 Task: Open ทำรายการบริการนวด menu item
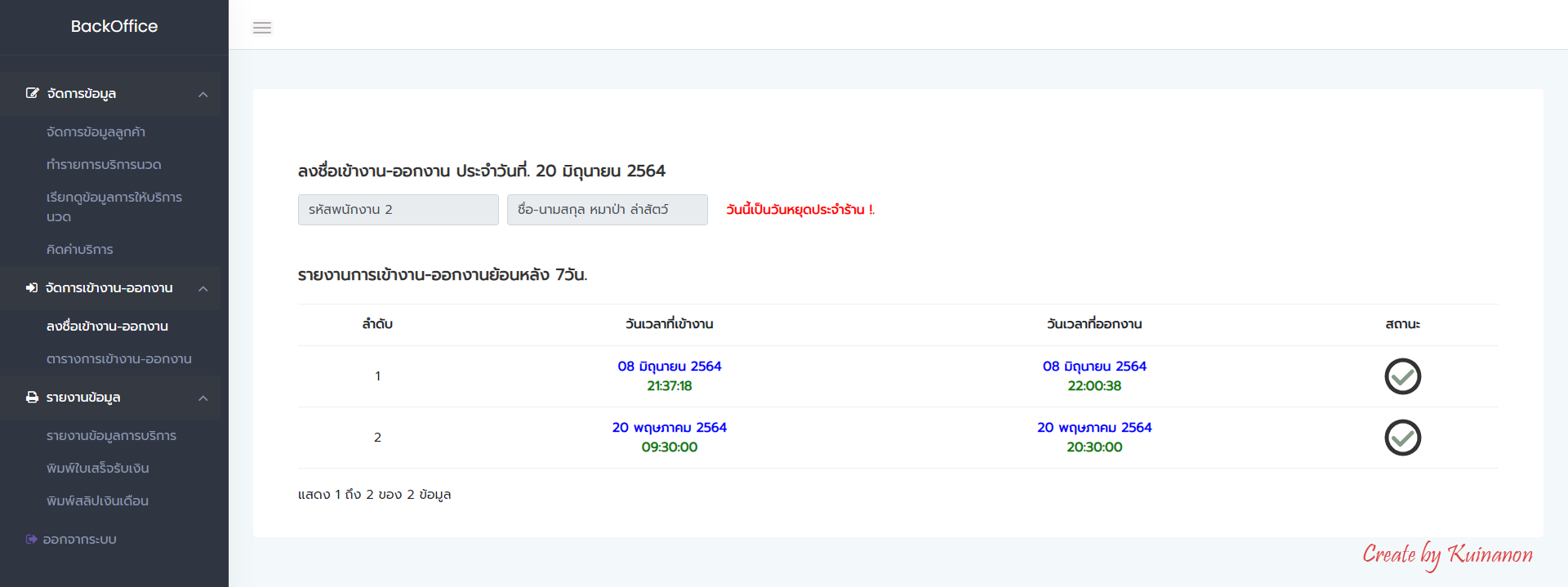104,165
